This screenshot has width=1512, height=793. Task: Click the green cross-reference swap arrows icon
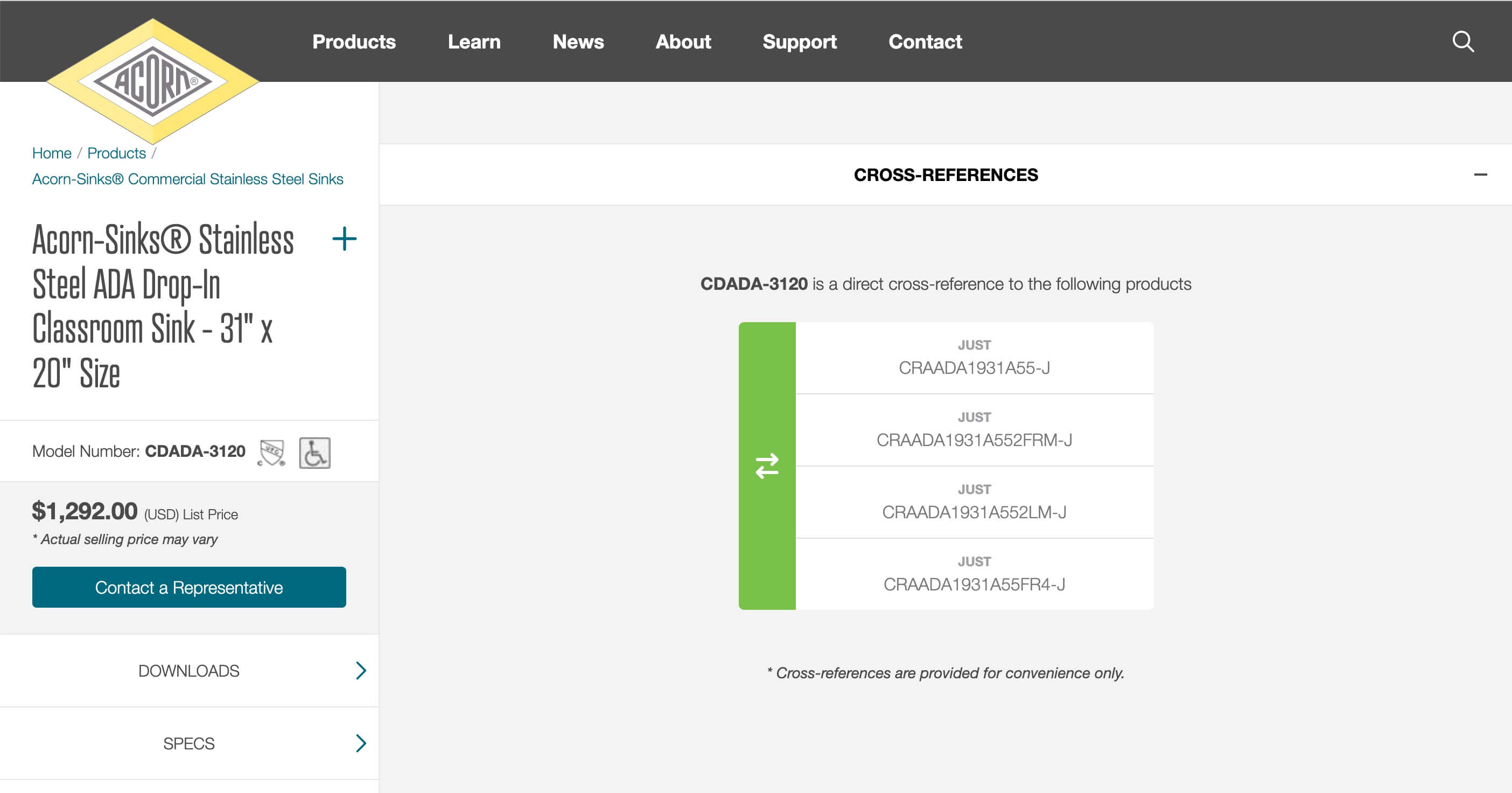coord(767,466)
